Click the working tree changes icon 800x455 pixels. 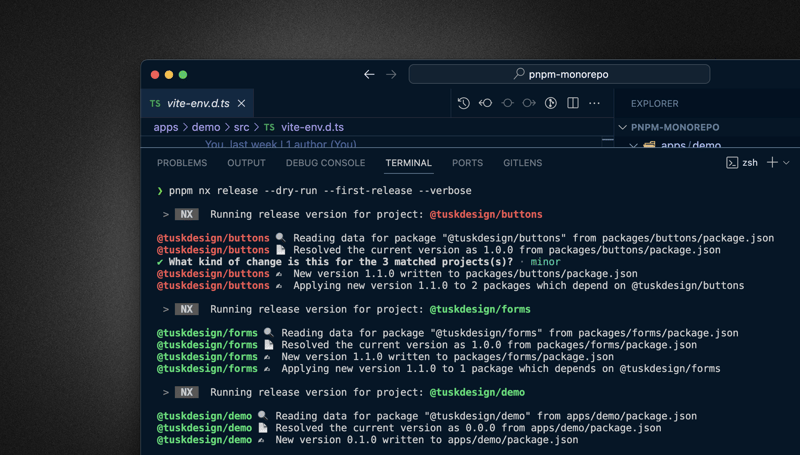pyautogui.click(x=508, y=103)
